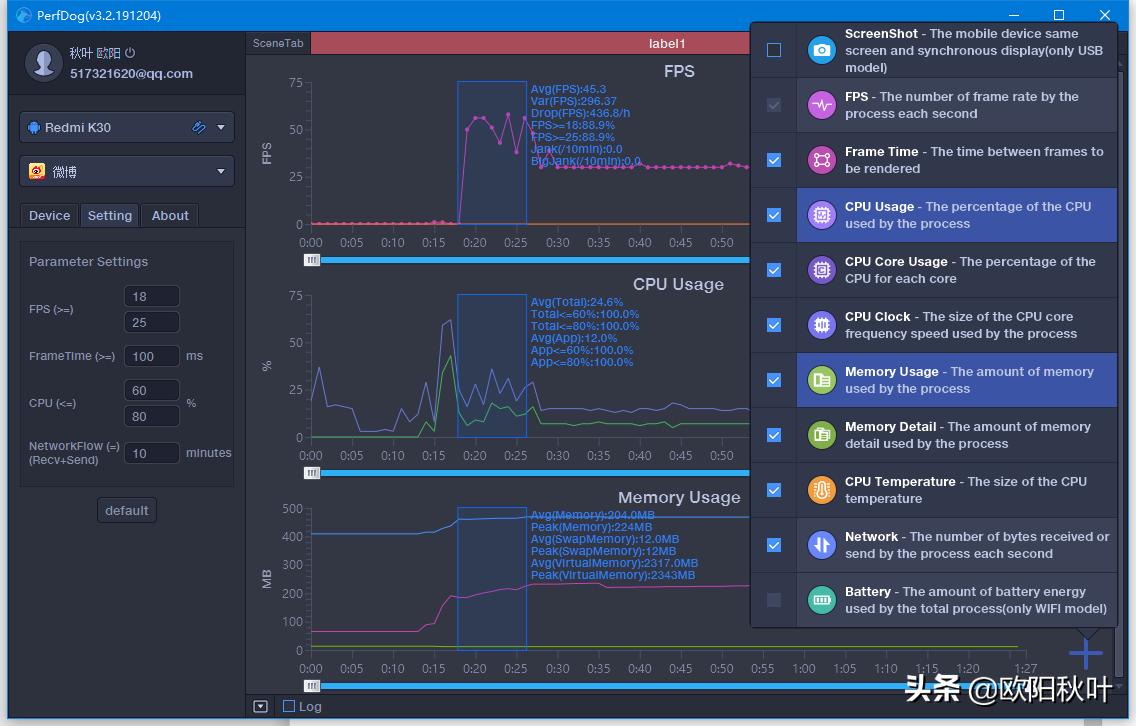Uncheck the CPU Core Usage checkbox

774,270
